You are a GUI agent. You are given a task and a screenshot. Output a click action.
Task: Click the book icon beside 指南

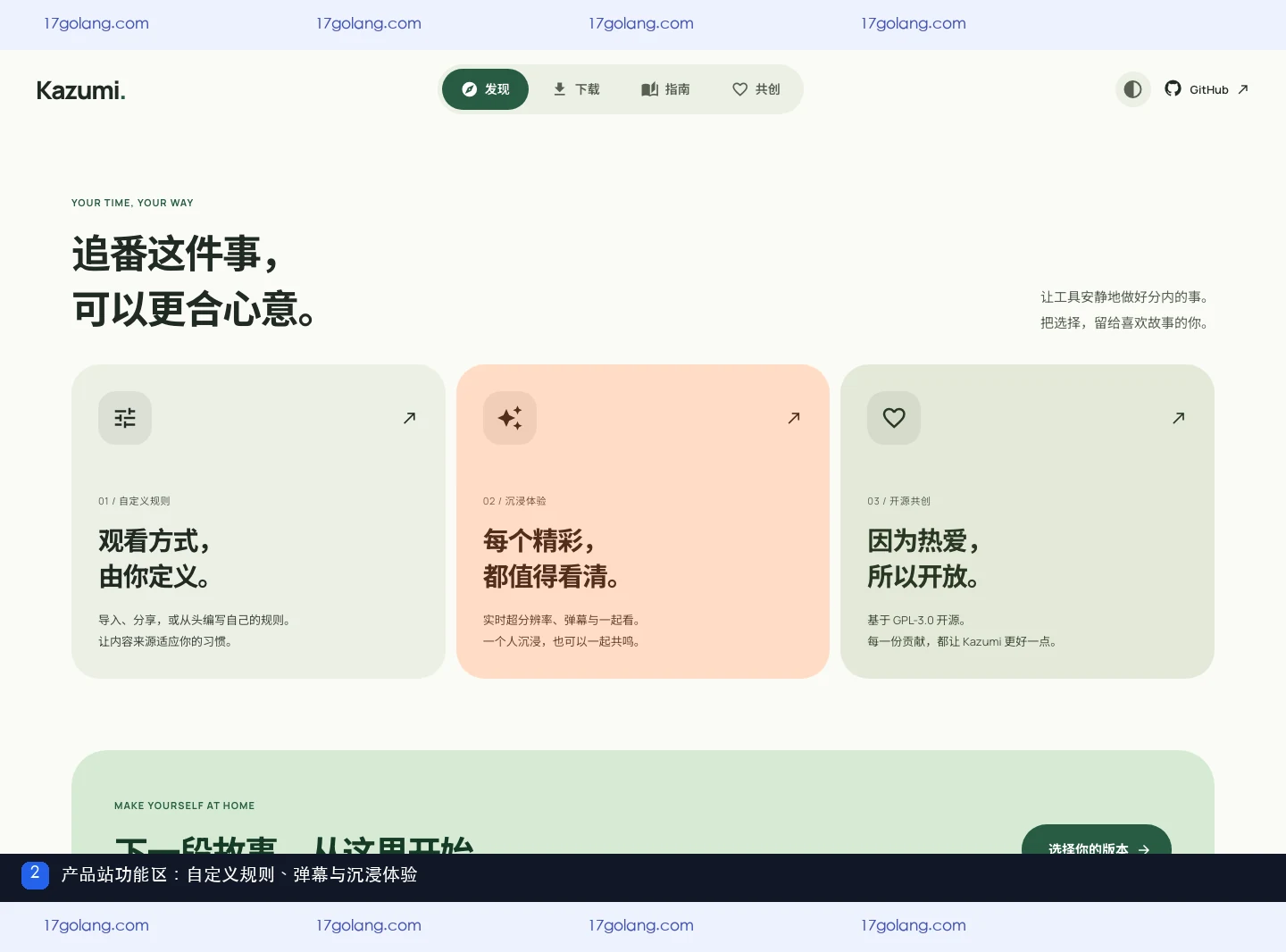649,89
